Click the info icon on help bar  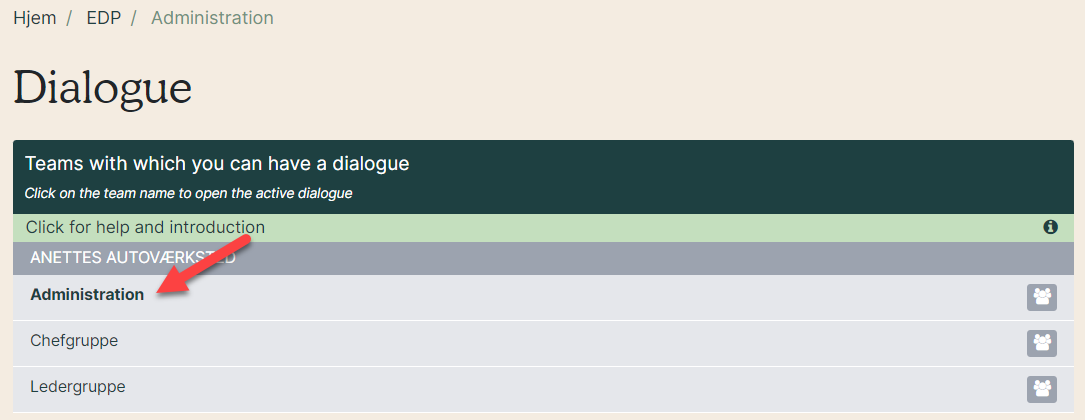click(1050, 227)
